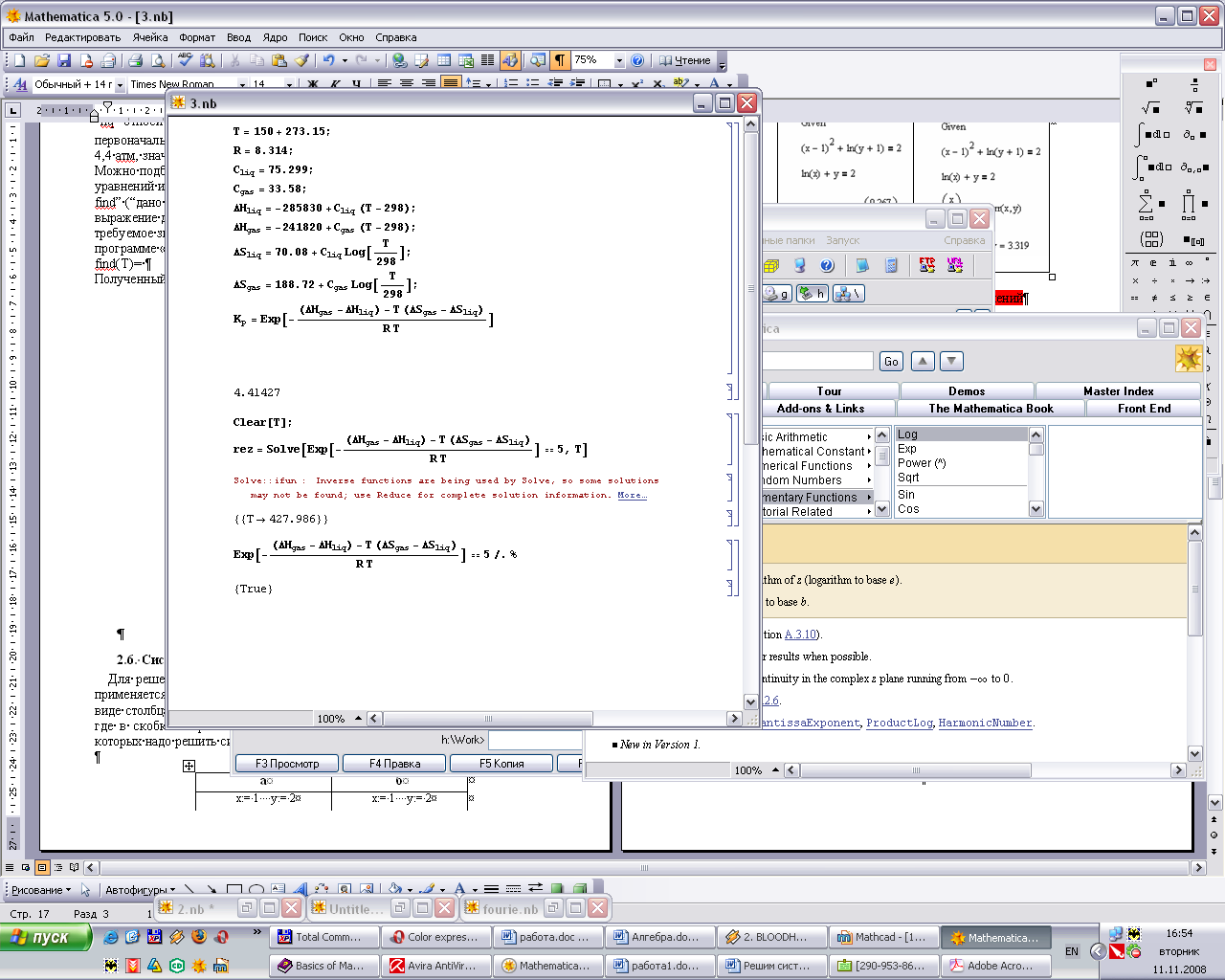Click the F3 Просмотр button
This screenshot has width=1225, height=980.
[x=287, y=764]
